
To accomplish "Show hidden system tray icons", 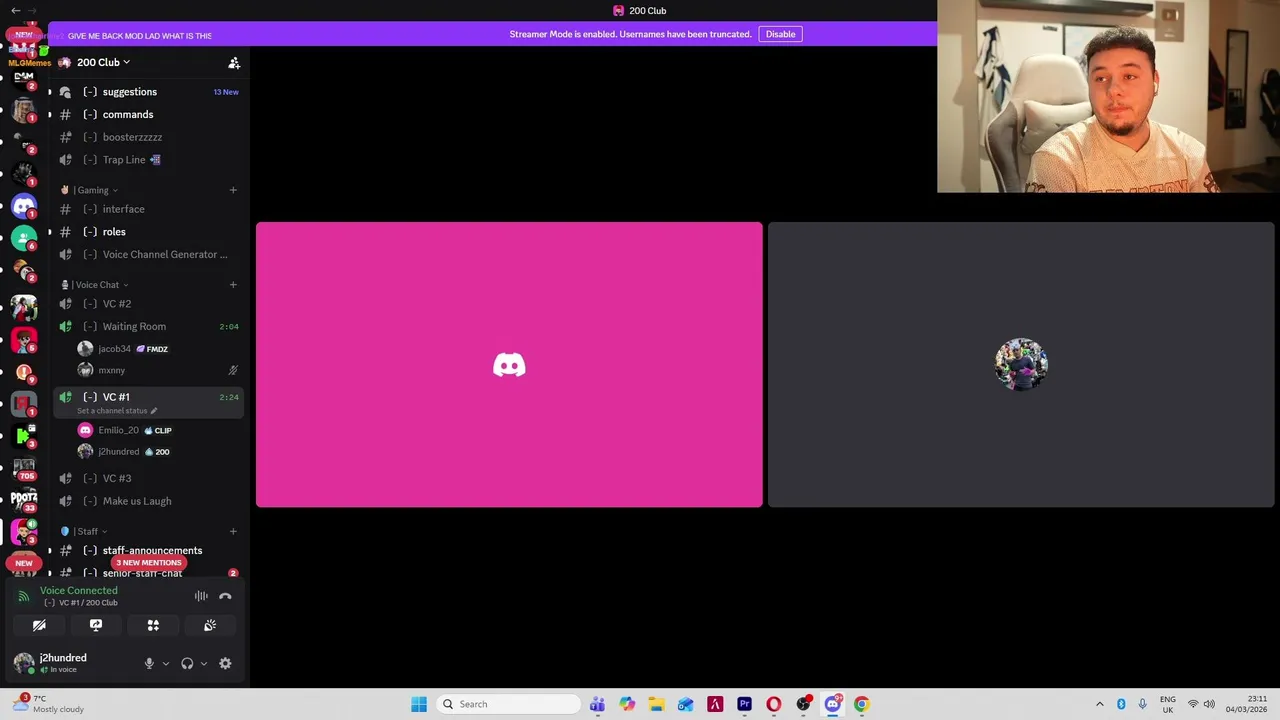I will [1100, 704].
